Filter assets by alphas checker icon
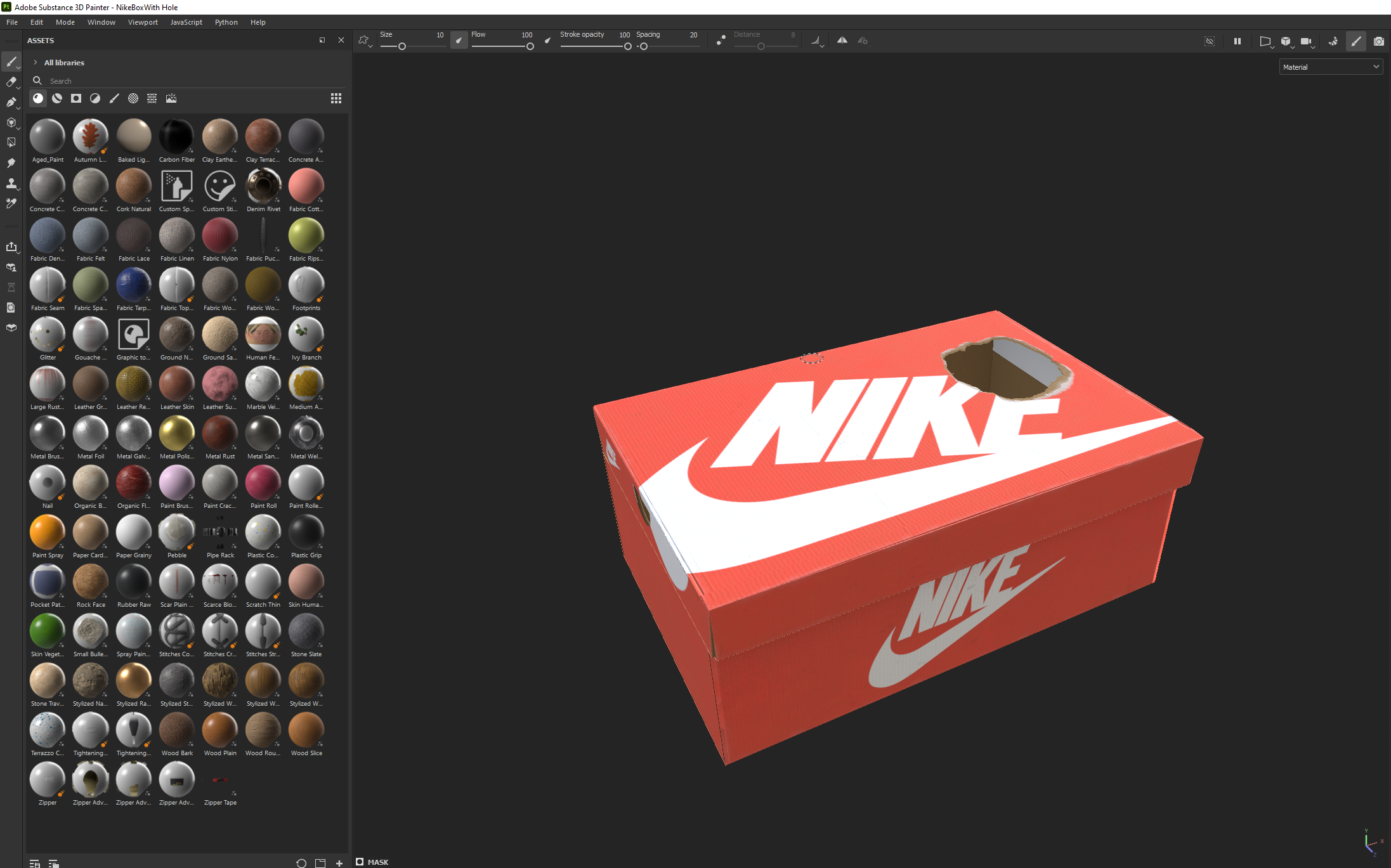Screen dimensions: 1391x868 click(133, 98)
